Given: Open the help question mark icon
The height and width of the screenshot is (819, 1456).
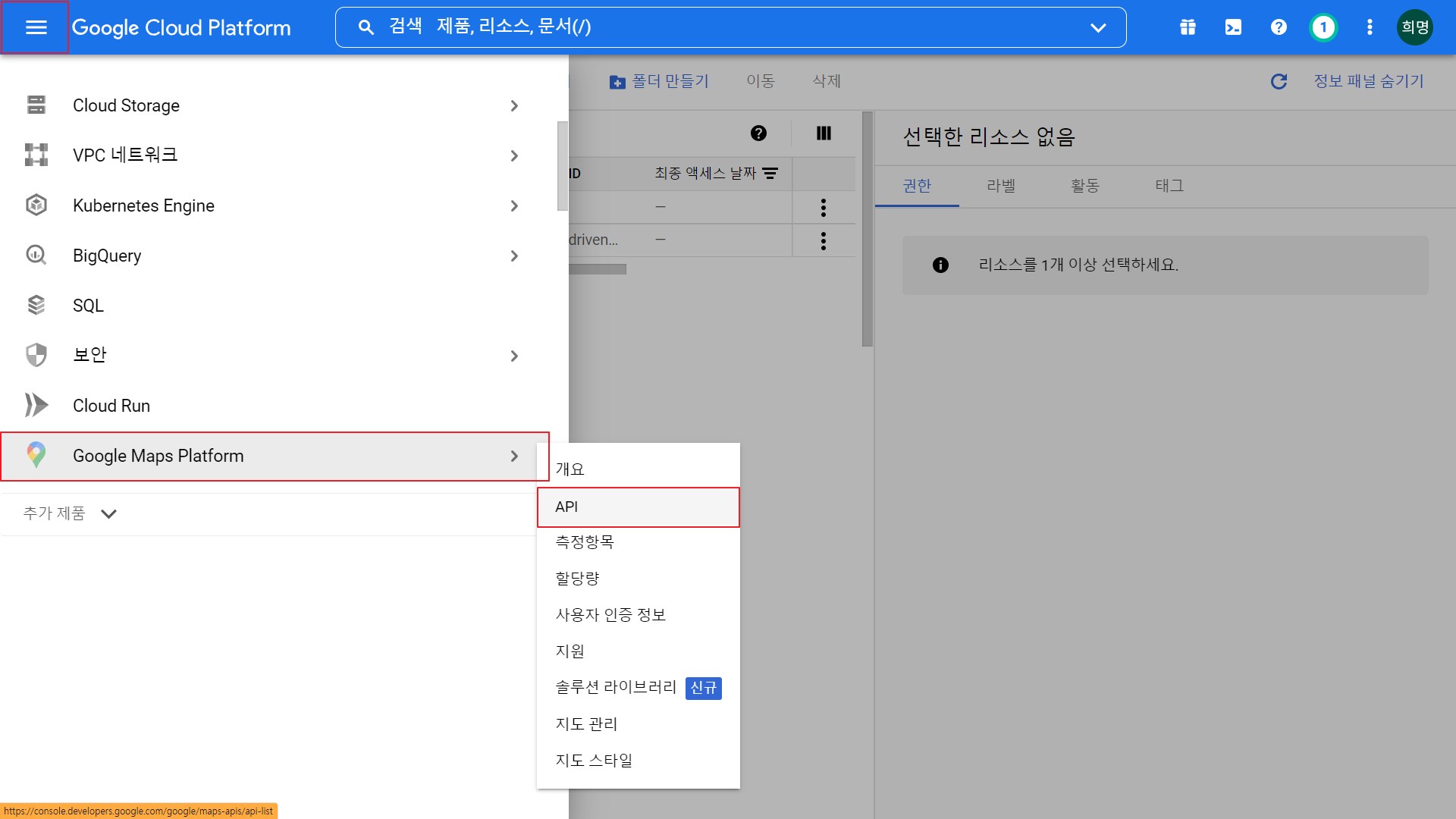Looking at the screenshot, I should pyautogui.click(x=1279, y=27).
